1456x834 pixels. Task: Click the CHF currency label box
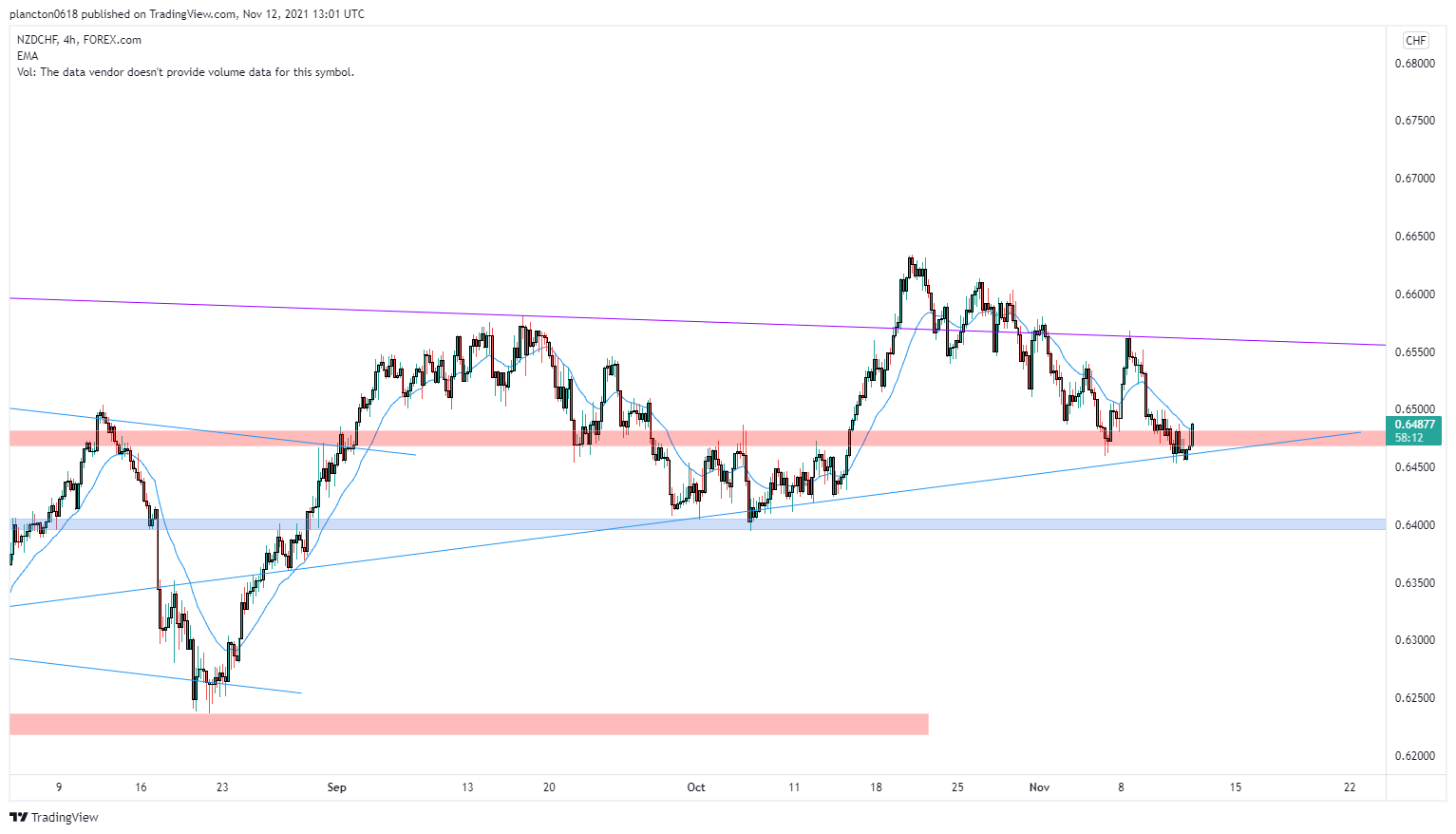1415,40
